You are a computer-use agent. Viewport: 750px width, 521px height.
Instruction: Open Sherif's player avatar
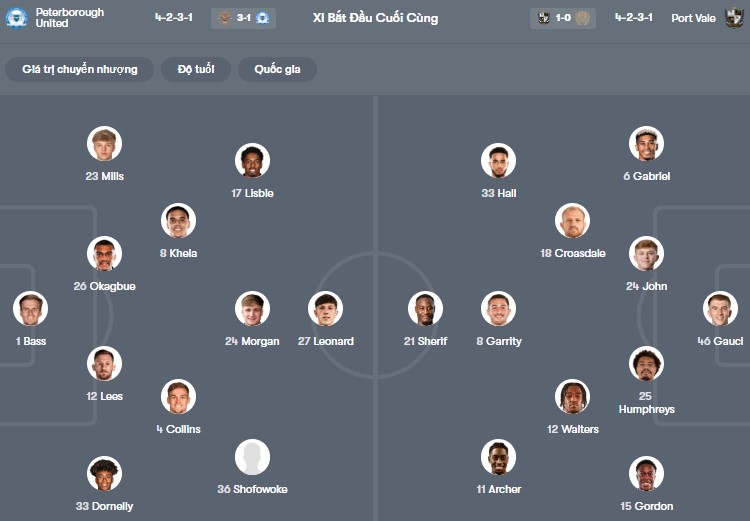(x=425, y=309)
